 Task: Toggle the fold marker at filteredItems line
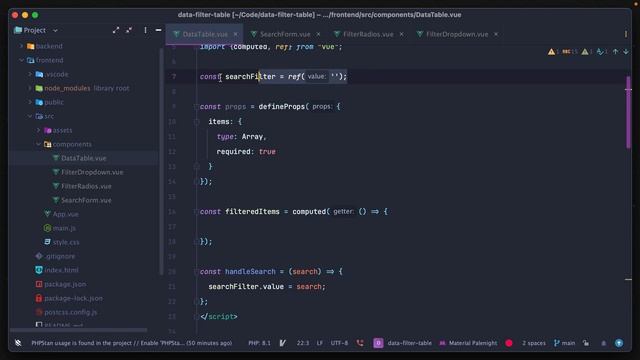[x=196, y=212]
